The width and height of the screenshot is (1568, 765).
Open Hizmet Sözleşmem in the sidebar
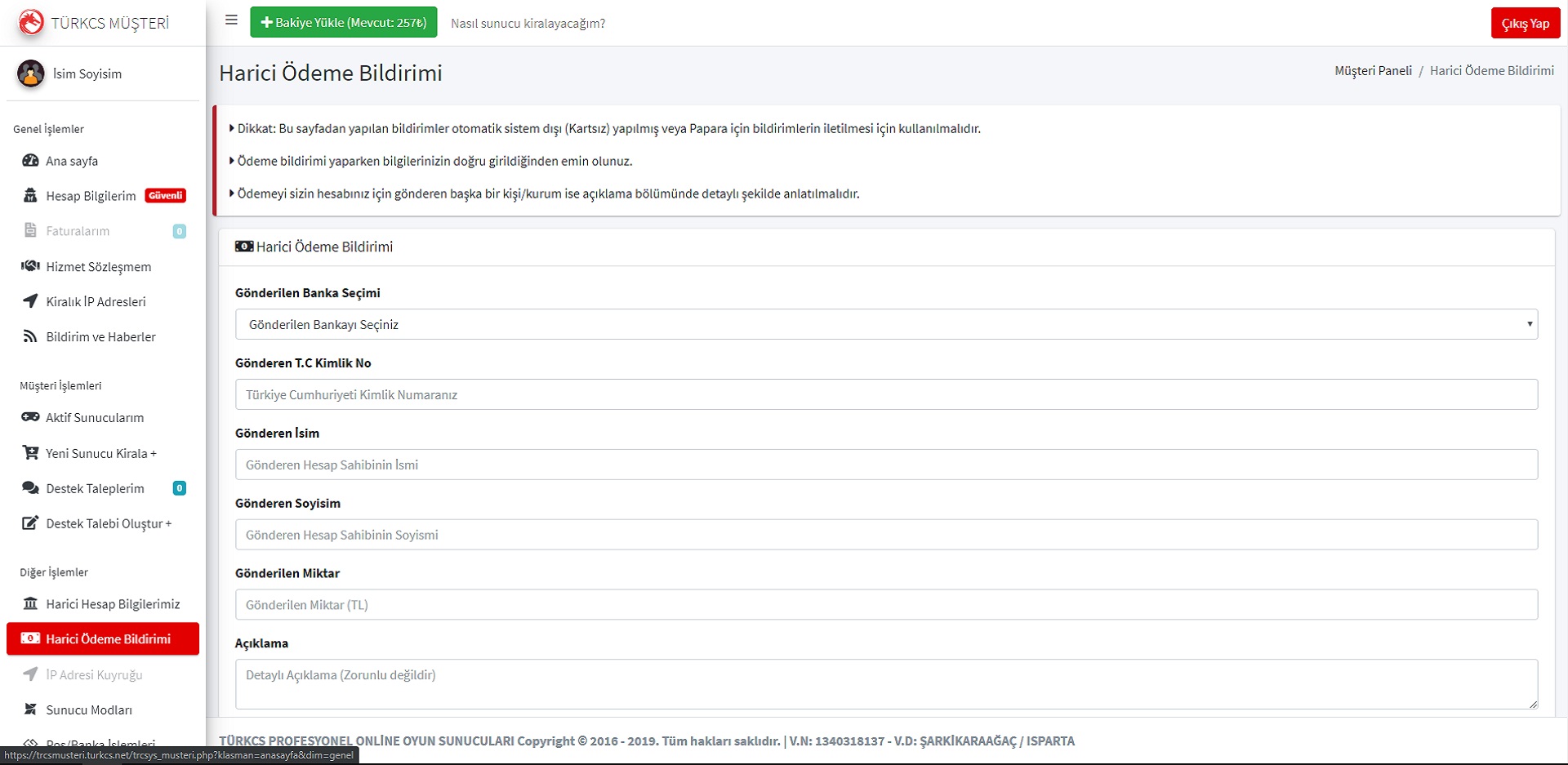pyautogui.click(x=98, y=267)
